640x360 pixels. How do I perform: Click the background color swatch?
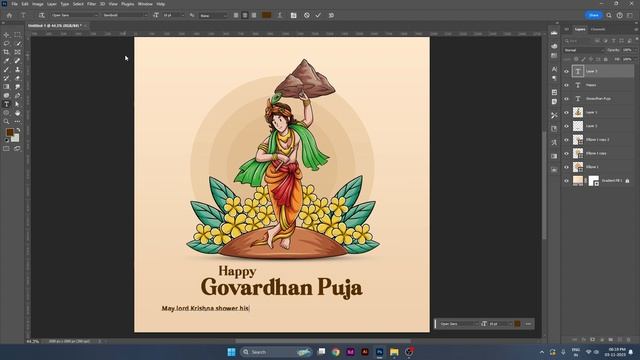16,138
